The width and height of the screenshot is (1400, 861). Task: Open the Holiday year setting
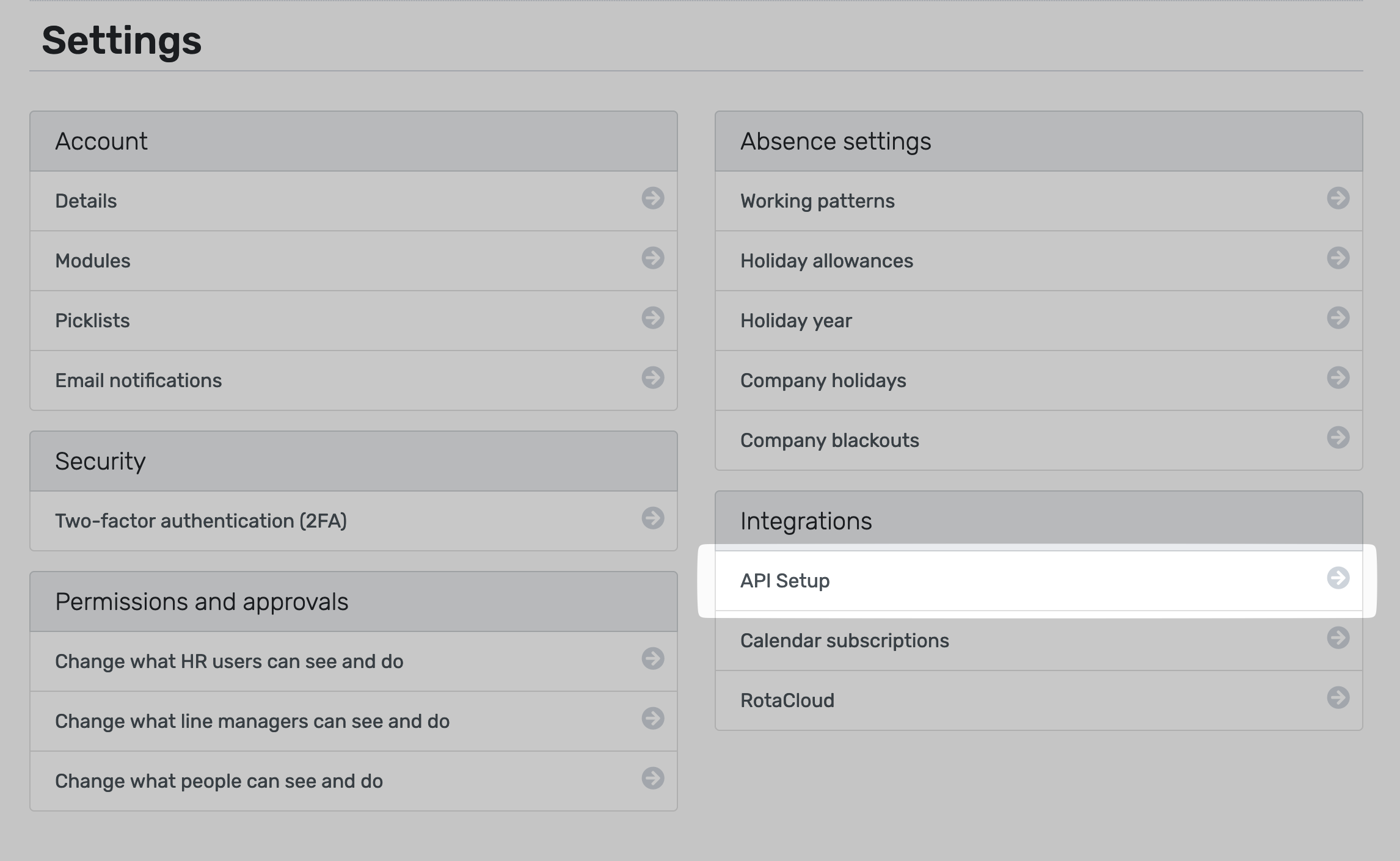coord(796,321)
